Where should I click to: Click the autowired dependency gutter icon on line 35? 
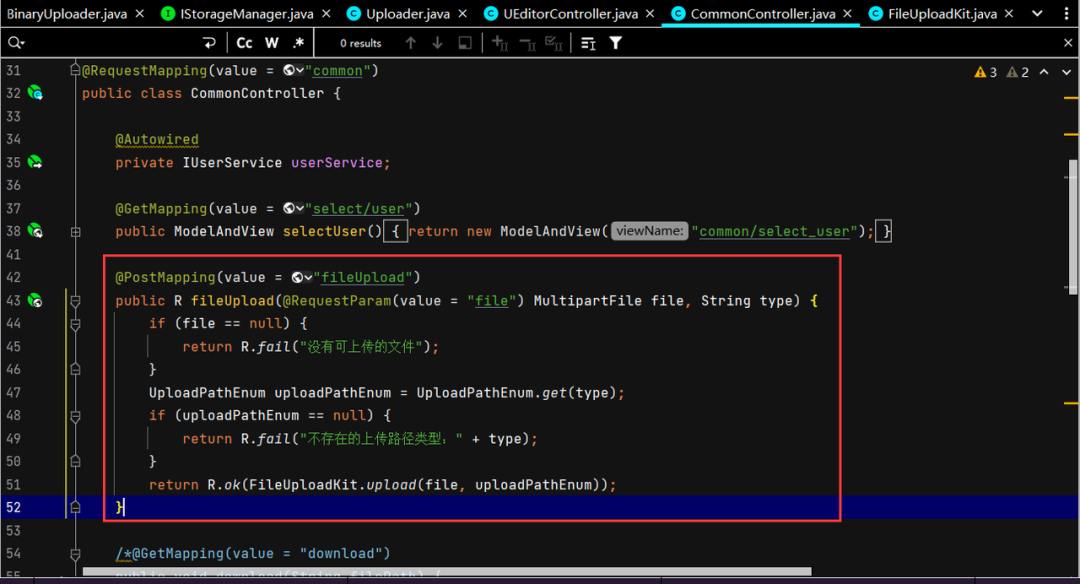tap(35, 162)
